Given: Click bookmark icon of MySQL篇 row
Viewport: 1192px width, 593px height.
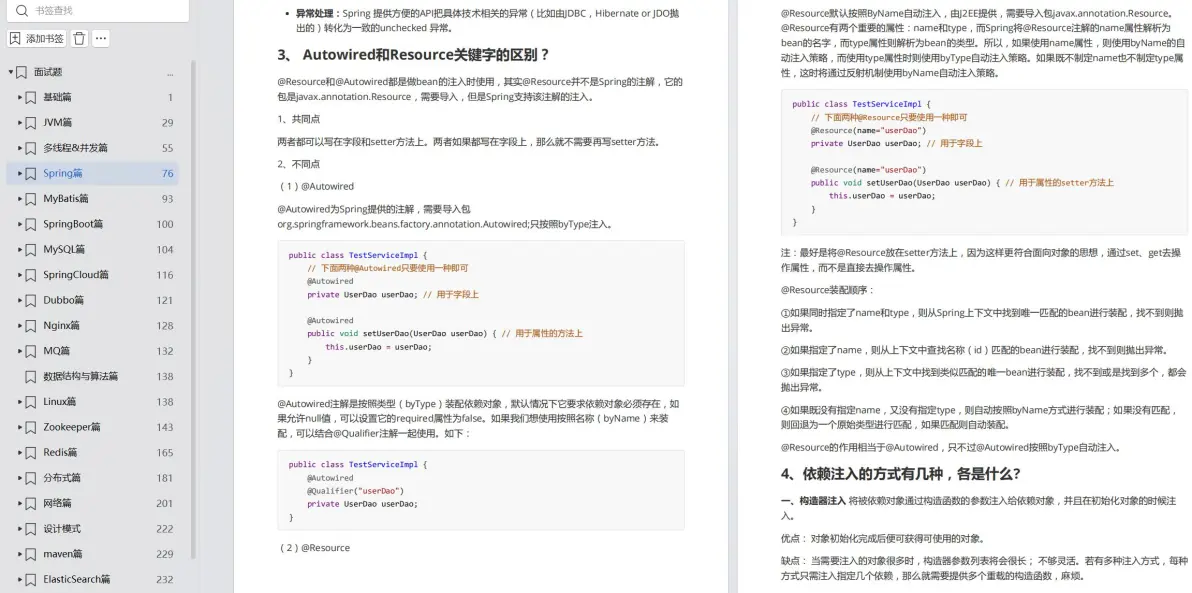Looking at the screenshot, I should (30, 249).
